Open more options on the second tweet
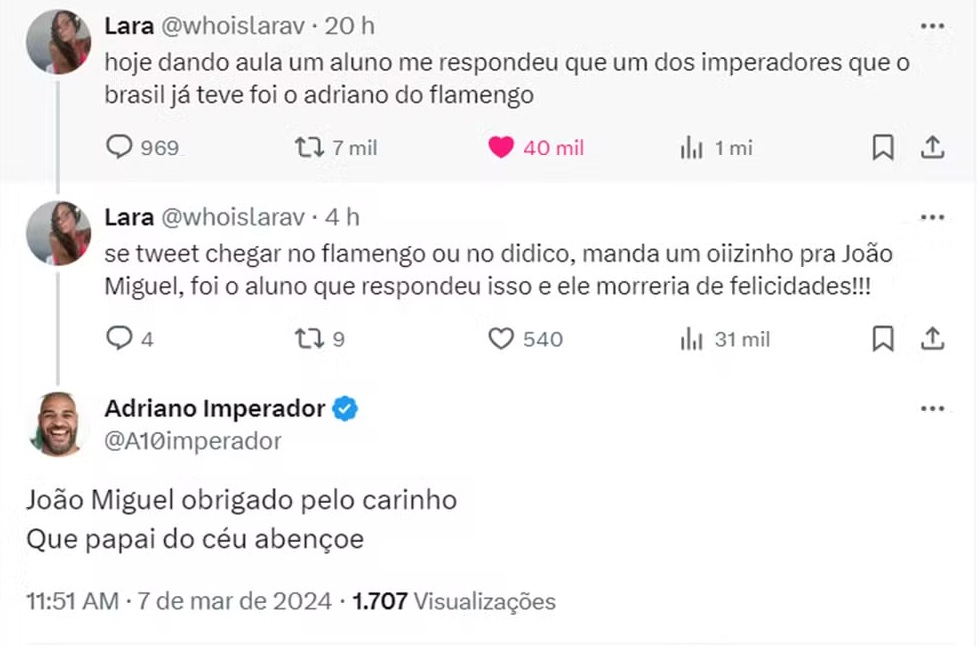The height and width of the screenshot is (647, 979). (x=932, y=217)
